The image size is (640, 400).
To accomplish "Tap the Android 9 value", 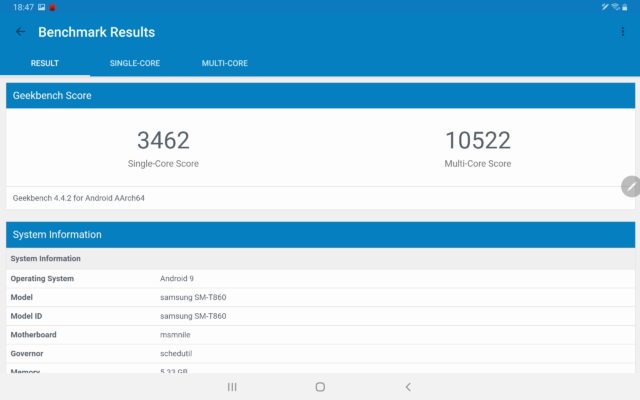I will pyautogui.click(x=177, y=278).
